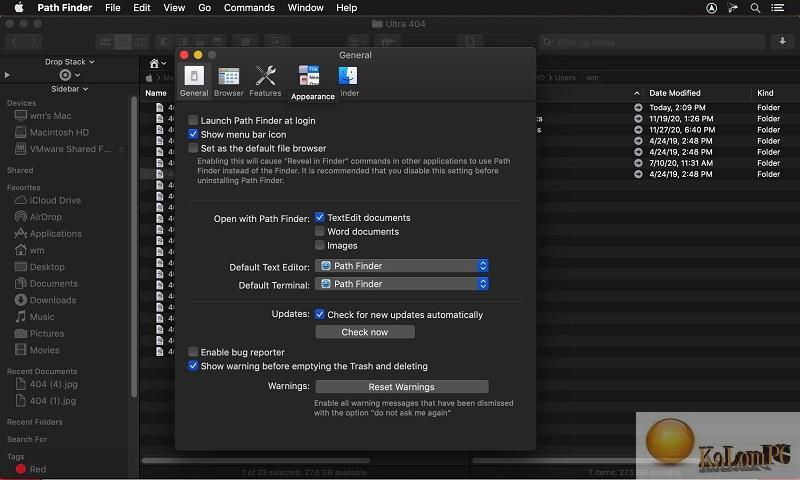The width and height of the screenshot is (800, 480).
Task: Open iCloud Drive in sidebar
Action: point(48,200)
